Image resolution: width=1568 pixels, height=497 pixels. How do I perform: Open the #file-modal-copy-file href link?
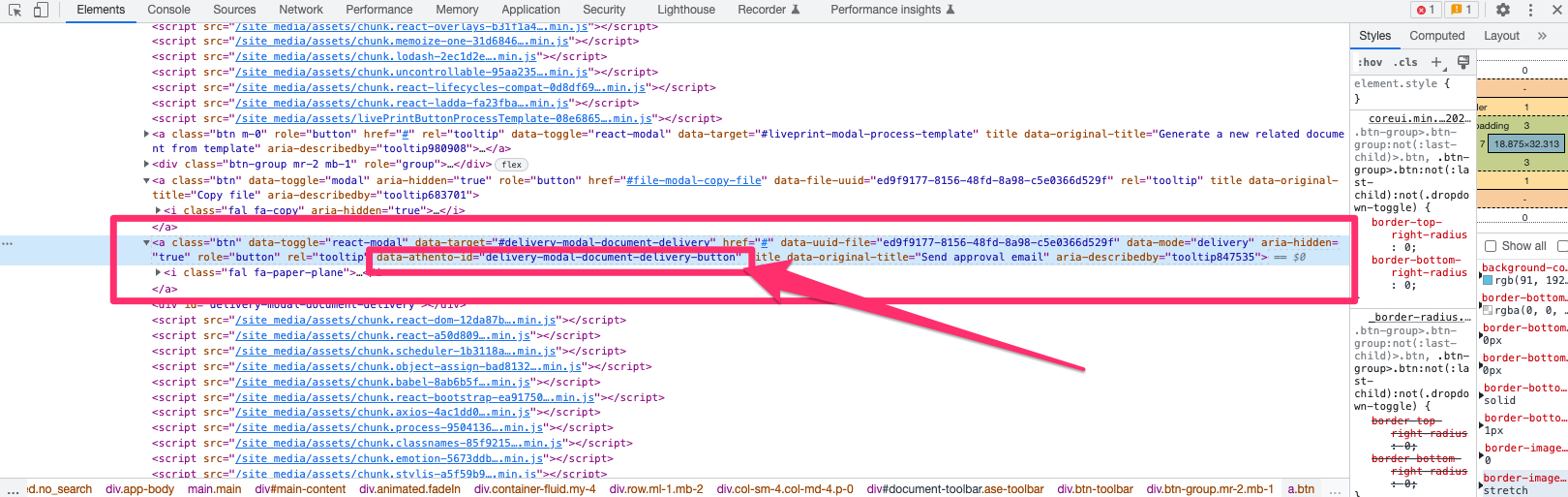(x=694, y=180)
